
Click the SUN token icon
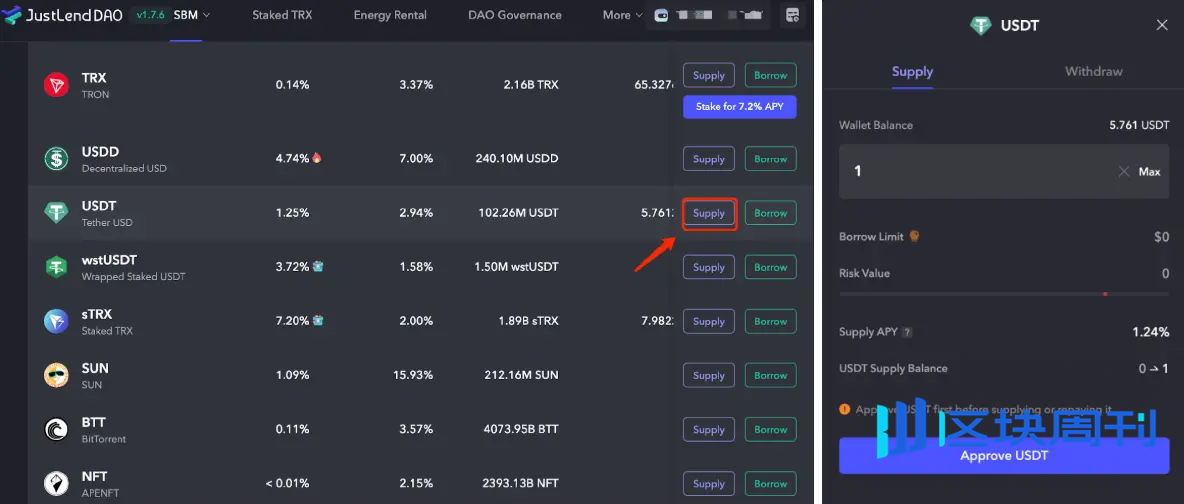pos(56,376)
